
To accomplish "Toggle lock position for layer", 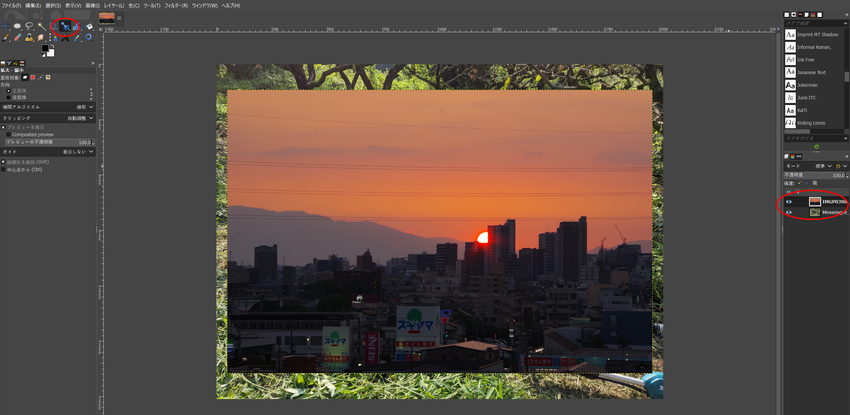I will coord(807,183).
